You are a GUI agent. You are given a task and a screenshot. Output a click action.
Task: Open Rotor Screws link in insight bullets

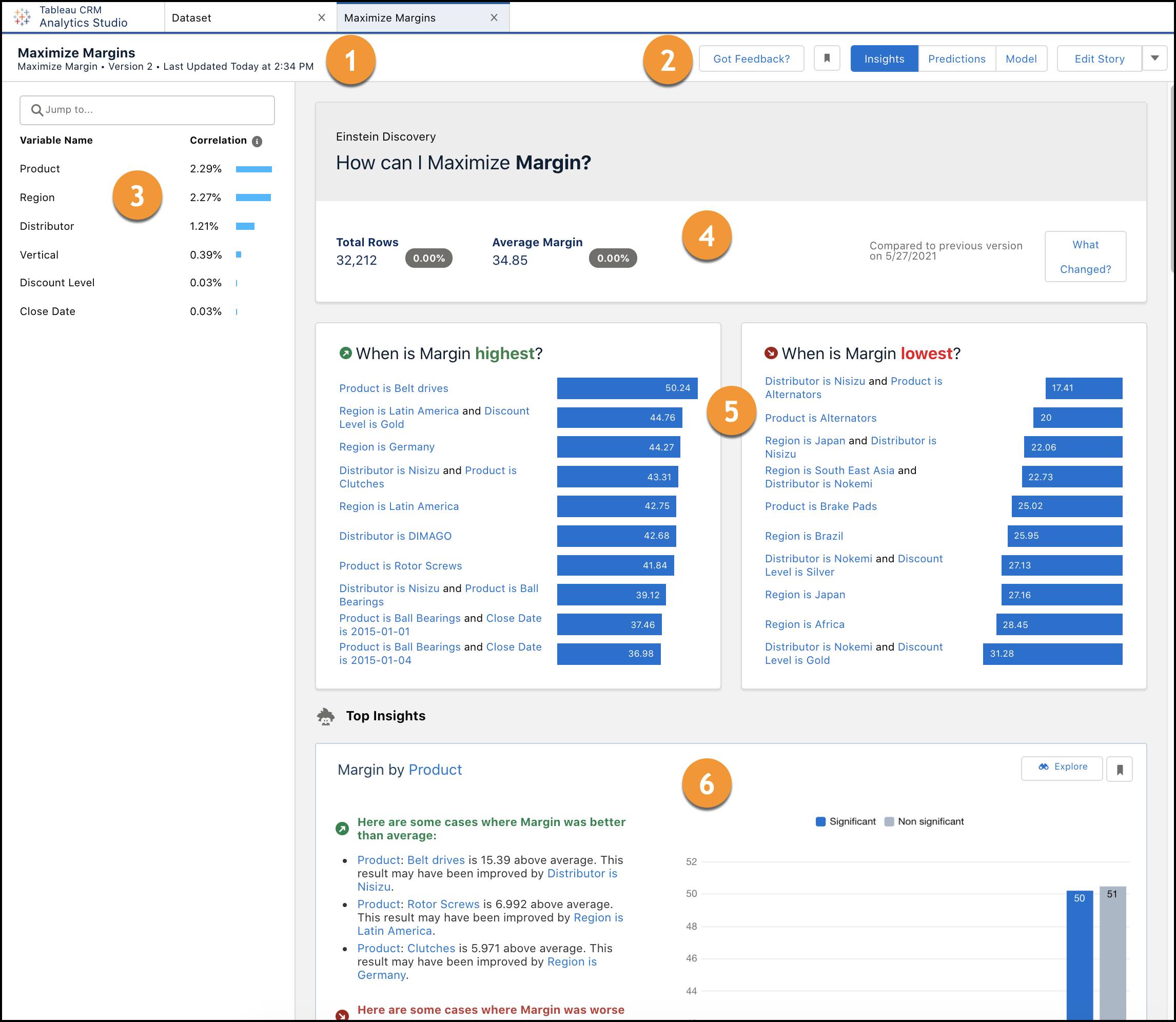click(x=443, y=904)
